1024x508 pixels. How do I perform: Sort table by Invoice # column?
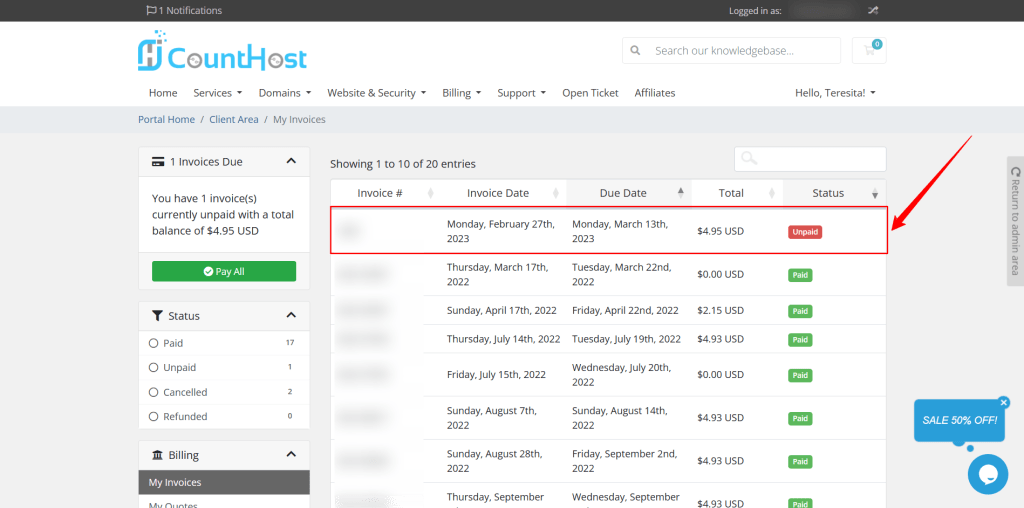click(383, 193)
